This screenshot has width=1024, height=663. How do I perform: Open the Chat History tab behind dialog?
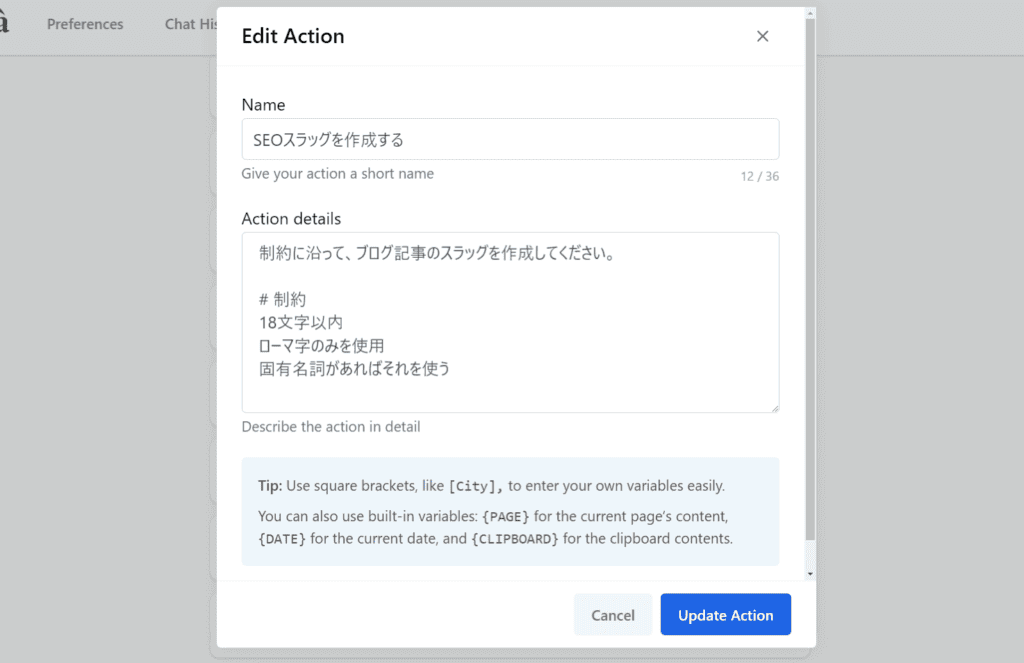coord(191,24)
